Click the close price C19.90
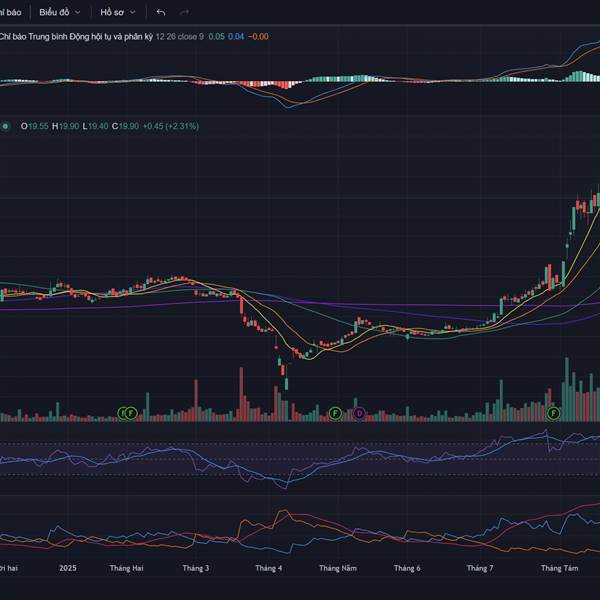 pos(125,126)
